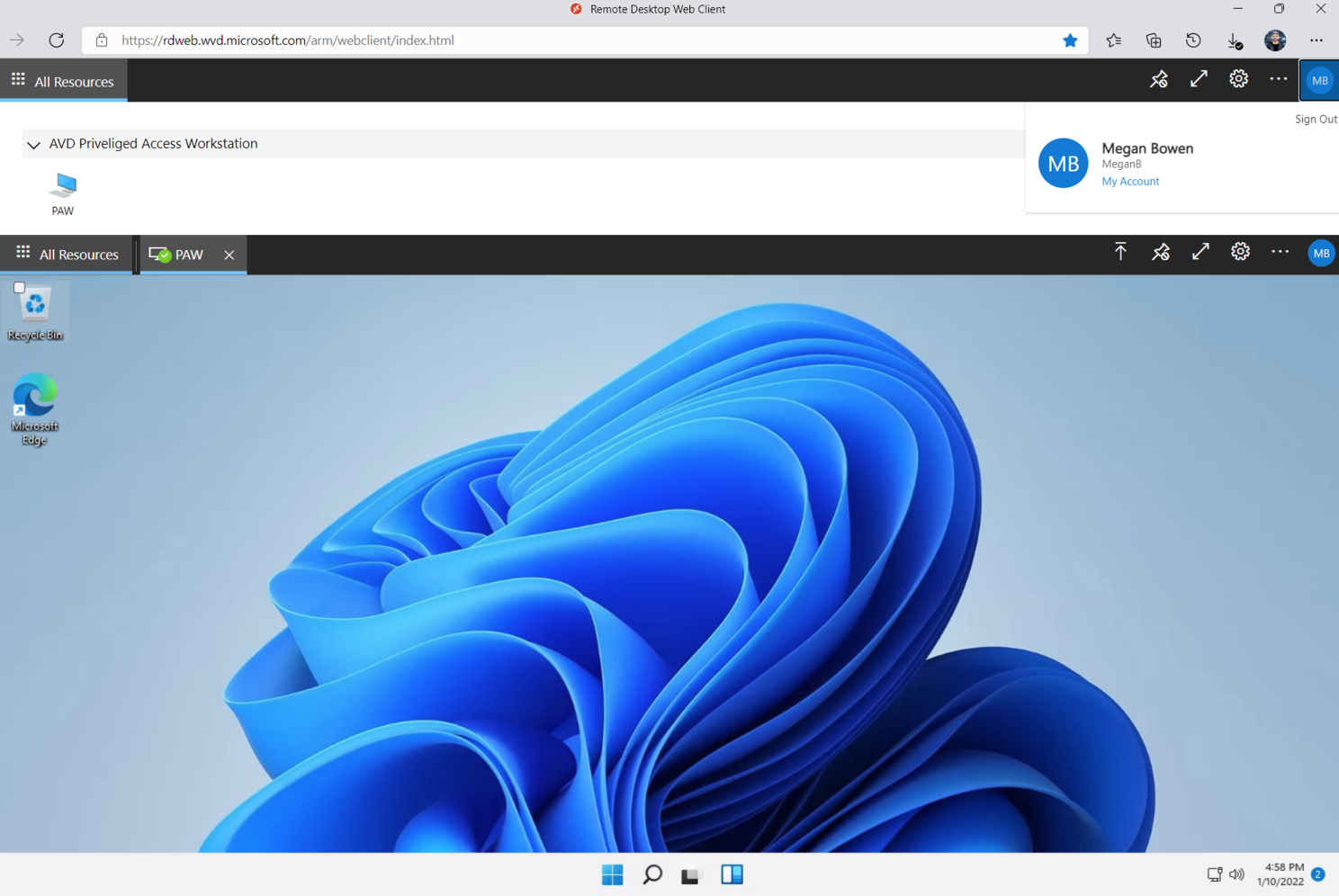
Task: Click the volume icon in system tray
Action: pos(1236,874)
